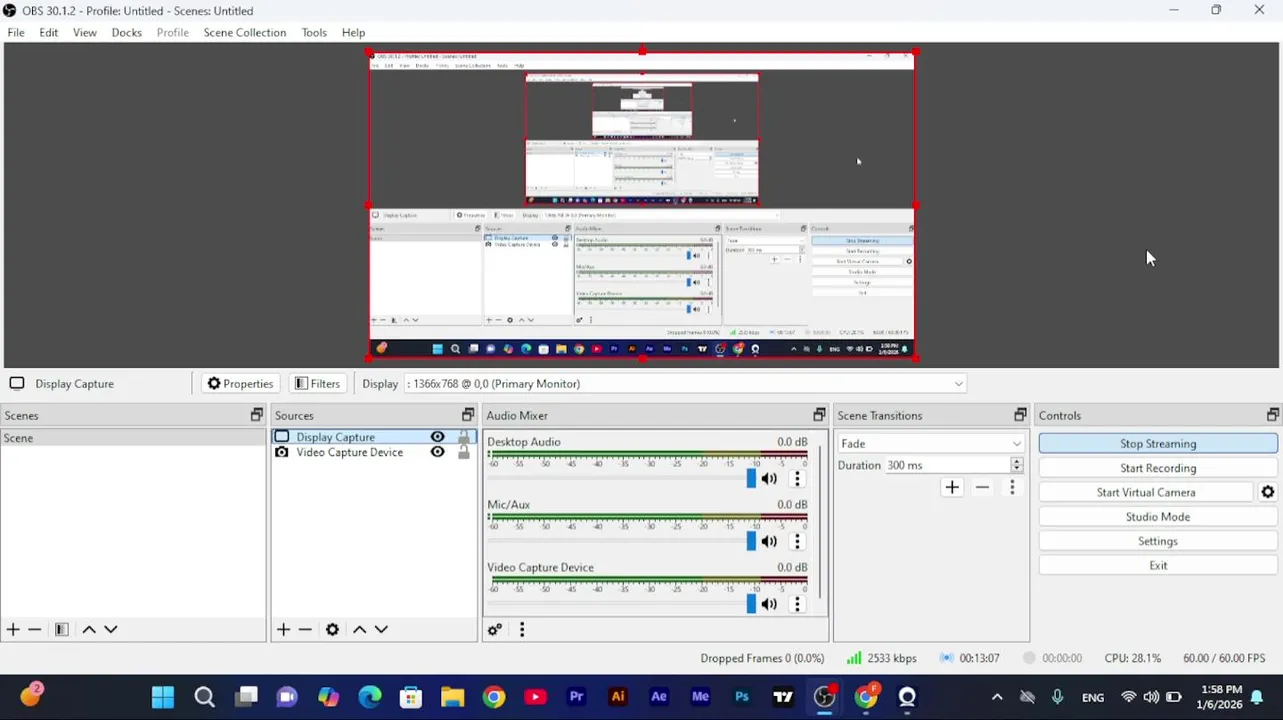Click the Duration 300 ms field

[x=947, y=465]
